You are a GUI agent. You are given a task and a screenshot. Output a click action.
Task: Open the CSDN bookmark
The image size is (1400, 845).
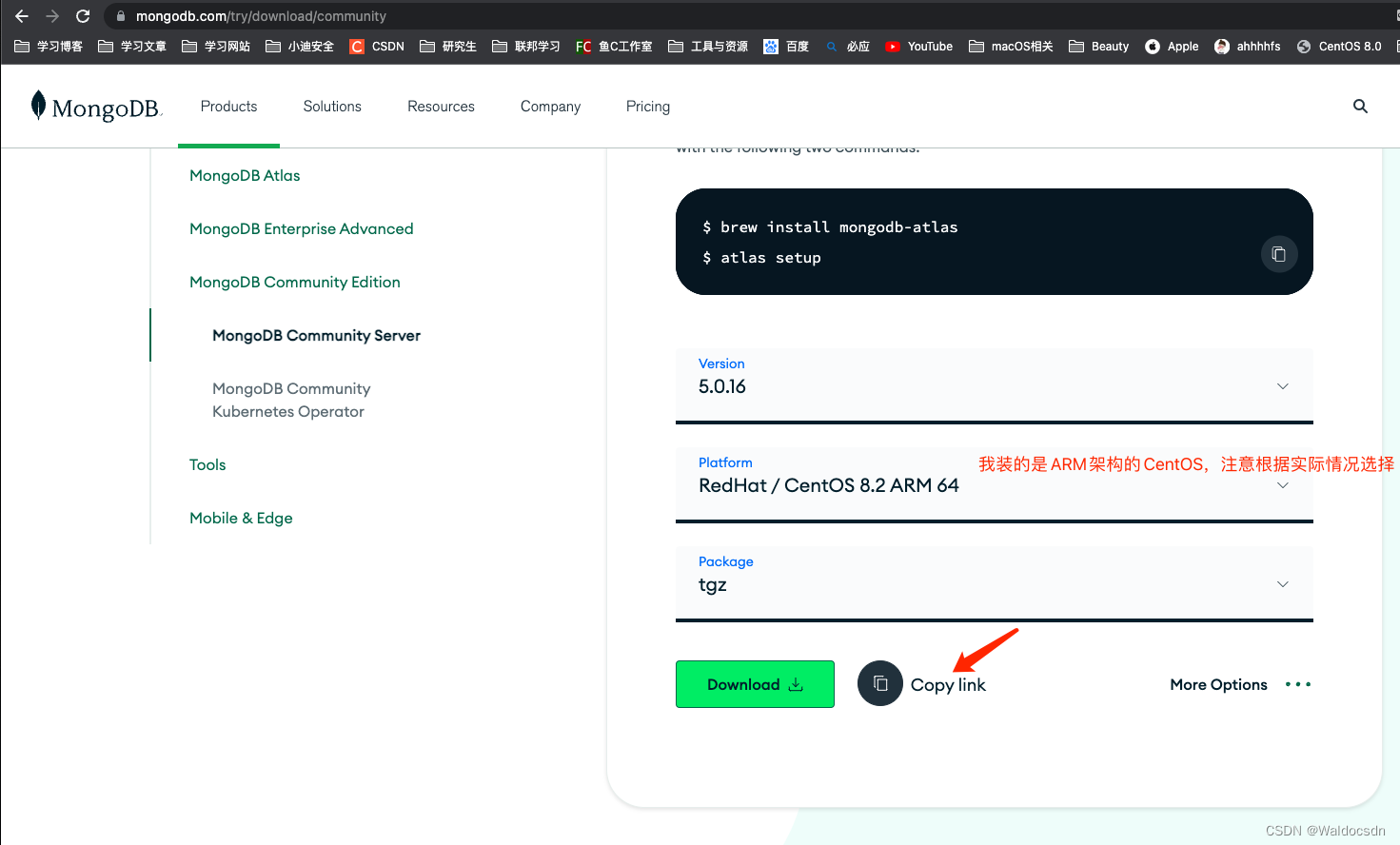(x=377, y=46)
